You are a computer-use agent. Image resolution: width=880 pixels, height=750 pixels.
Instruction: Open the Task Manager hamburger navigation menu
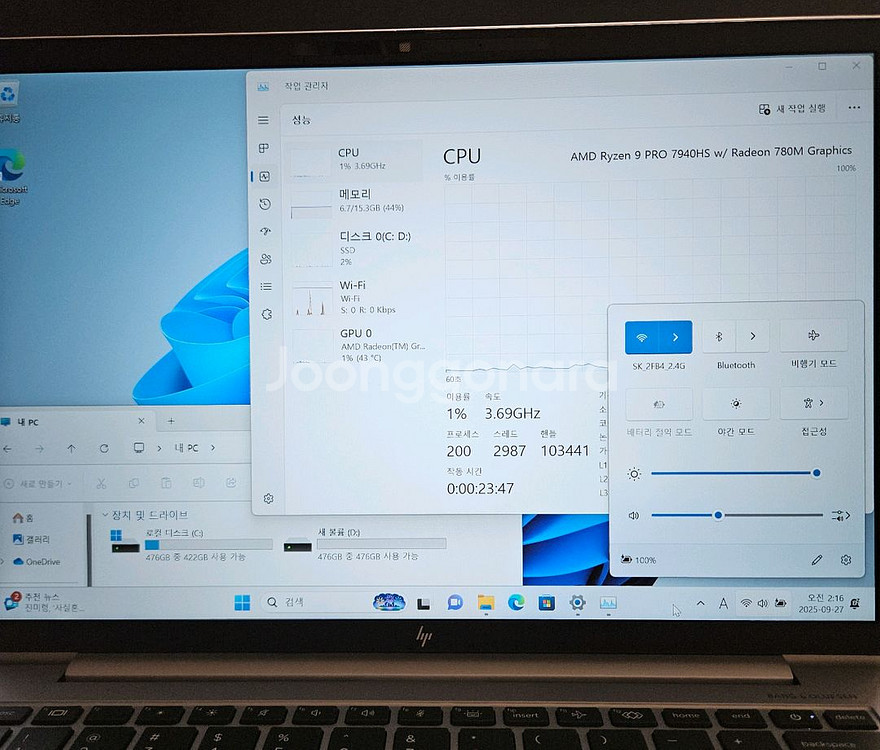pos(263,120)
